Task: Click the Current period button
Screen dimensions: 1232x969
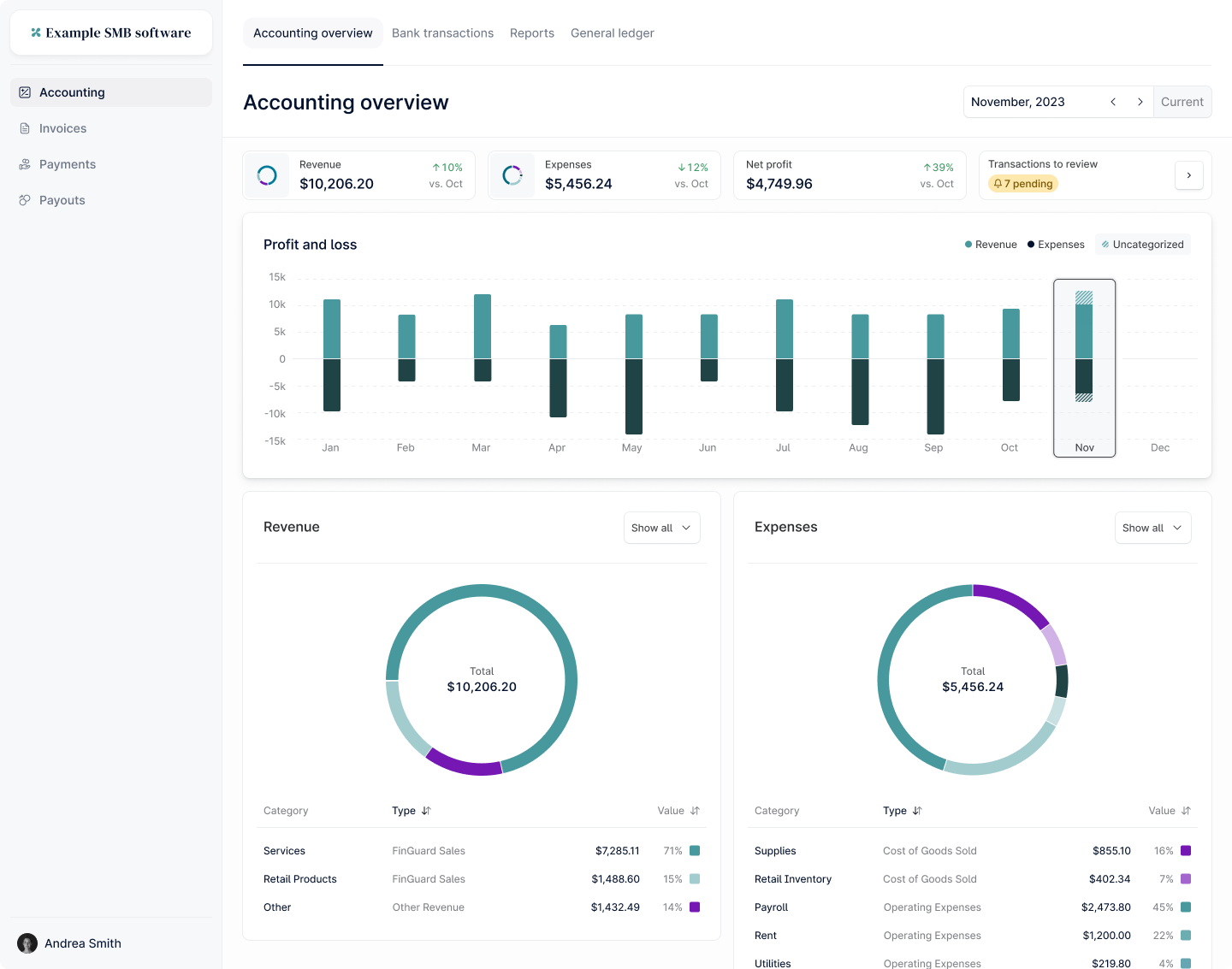Action: pyautogui.click(x=1182, y=102)
